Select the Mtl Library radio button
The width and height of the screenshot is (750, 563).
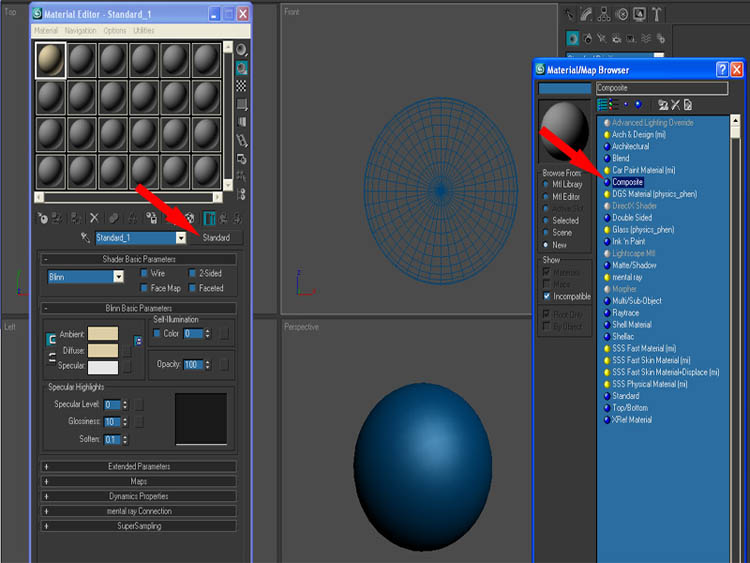[x=546, y=184]
